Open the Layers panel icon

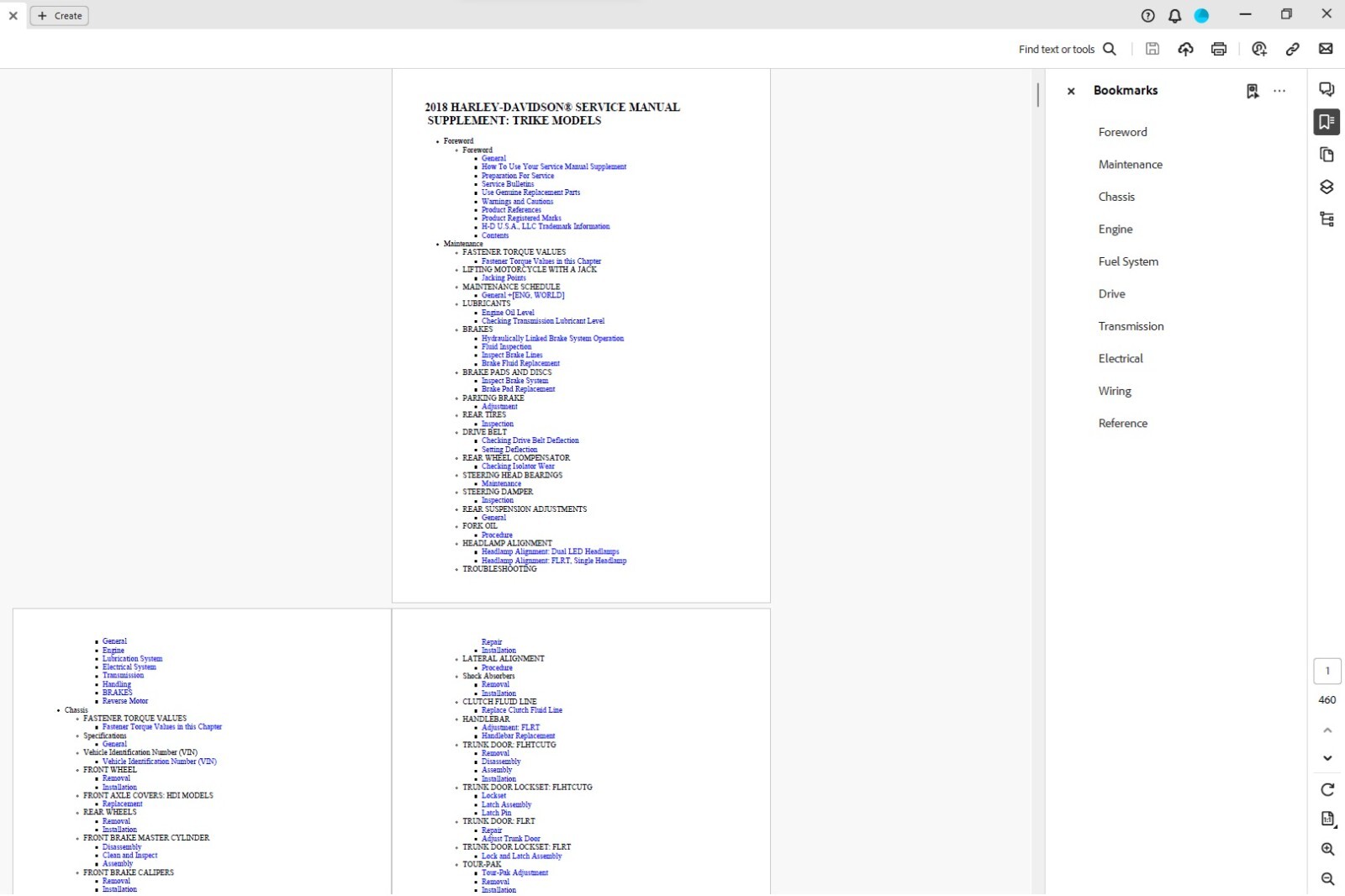coord(1327,187)
